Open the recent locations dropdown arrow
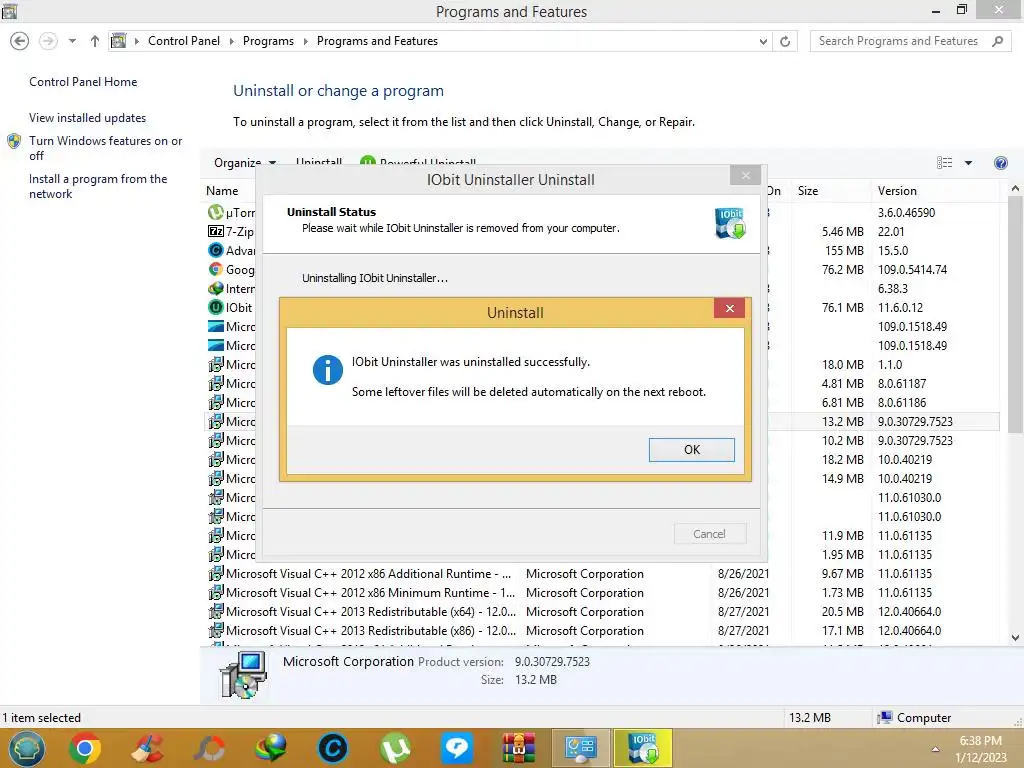Viewport: 1024px width, 768px height. click(x=72, y=41)
